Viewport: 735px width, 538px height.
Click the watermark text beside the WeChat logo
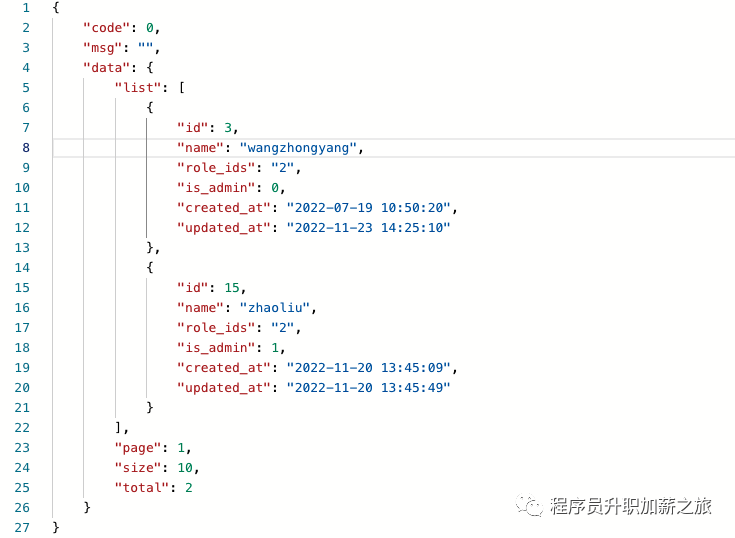(x=631, y=506)
